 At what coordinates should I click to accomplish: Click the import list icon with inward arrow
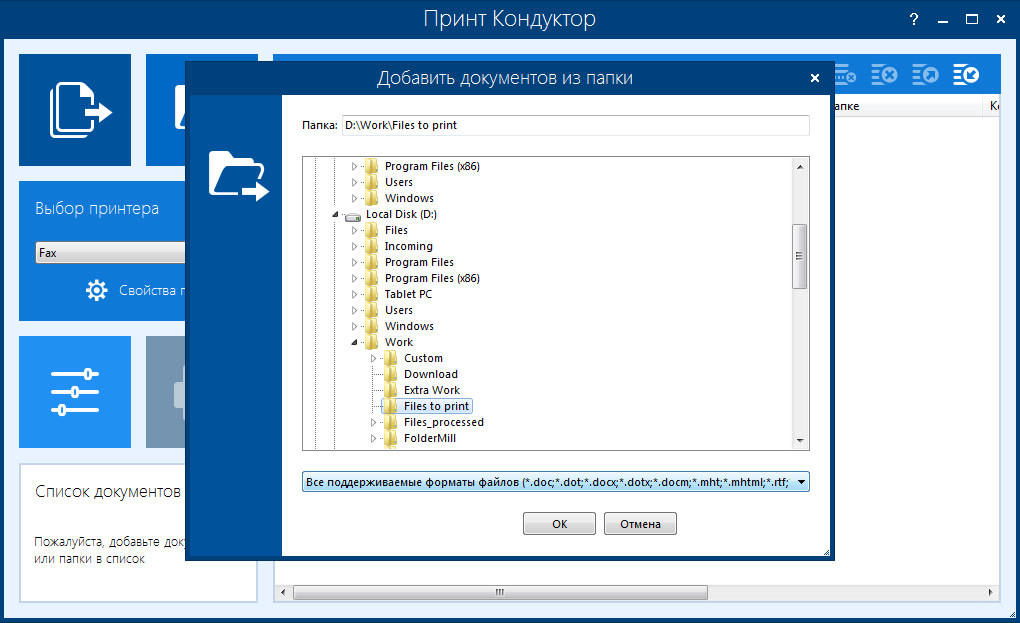[x=966, y=75]
